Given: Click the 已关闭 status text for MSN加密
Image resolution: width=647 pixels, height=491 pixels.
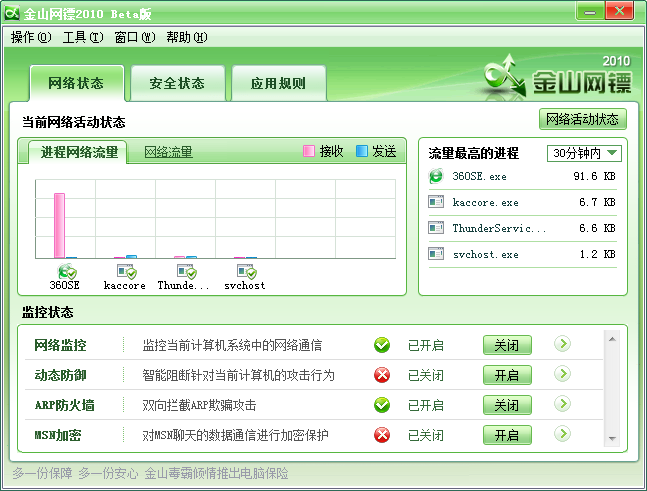Looking at the screenshot, I should [425, 435].
